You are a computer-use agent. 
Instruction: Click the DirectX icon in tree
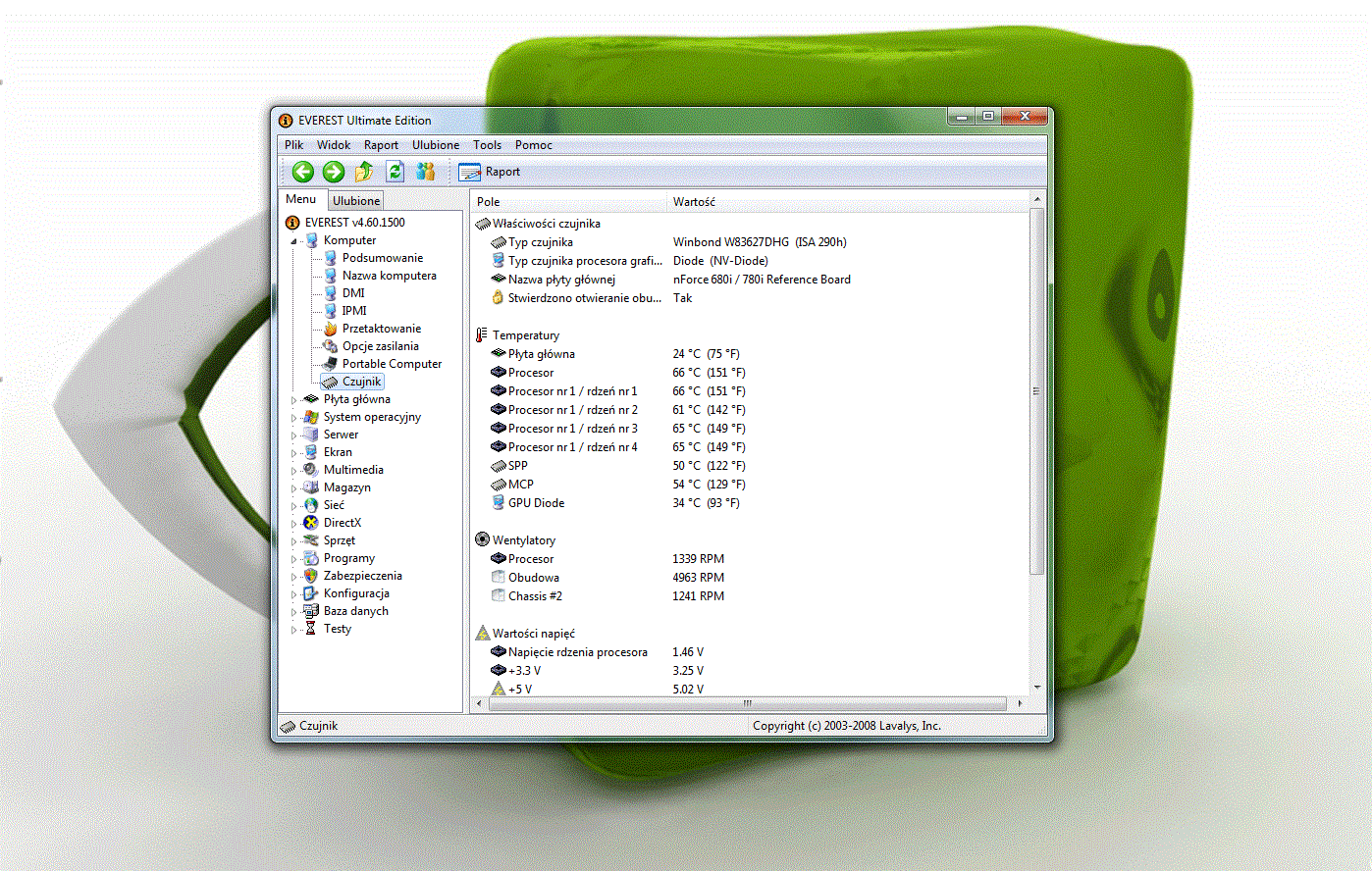tap(311, 523)
